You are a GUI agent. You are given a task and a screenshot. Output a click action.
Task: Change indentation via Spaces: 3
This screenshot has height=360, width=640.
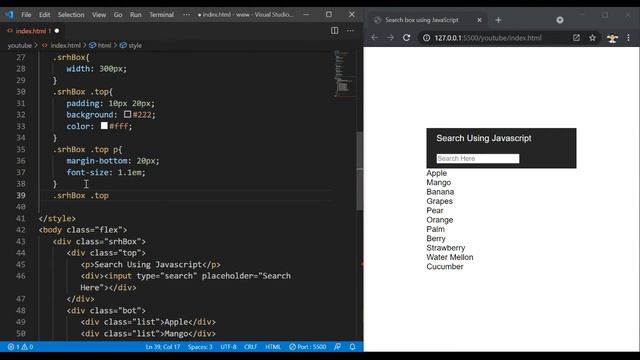pos(200,347)
